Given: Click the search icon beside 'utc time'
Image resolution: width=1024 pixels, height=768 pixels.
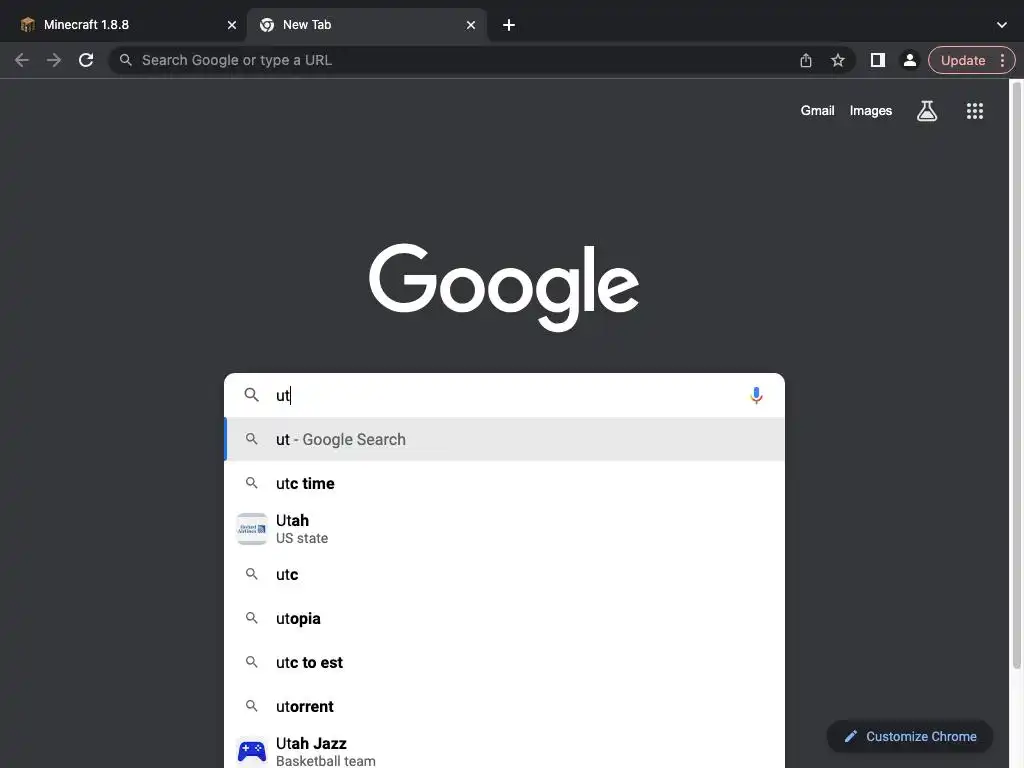Looking at the screenshot, I should pyautogui.click(x=251, y=483).
